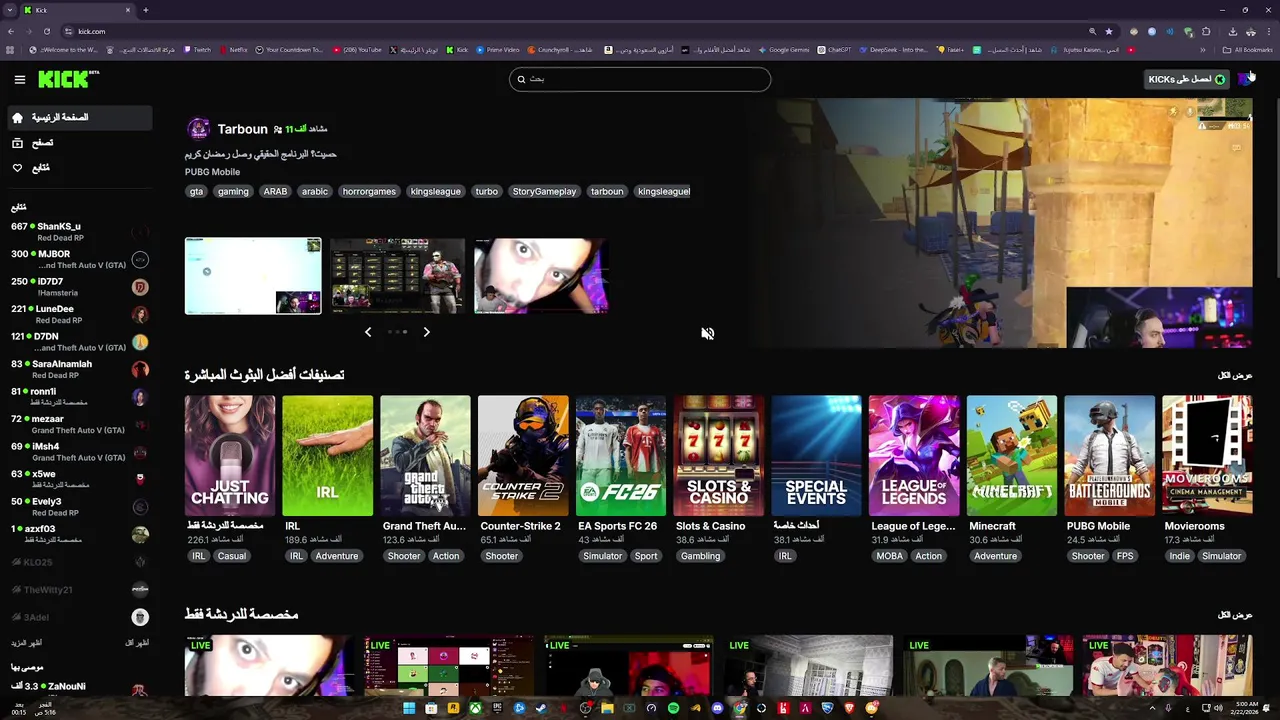Viewport: 1280px width, 720px height.
Task: Select the gta tag
Action: click(196, 191)
